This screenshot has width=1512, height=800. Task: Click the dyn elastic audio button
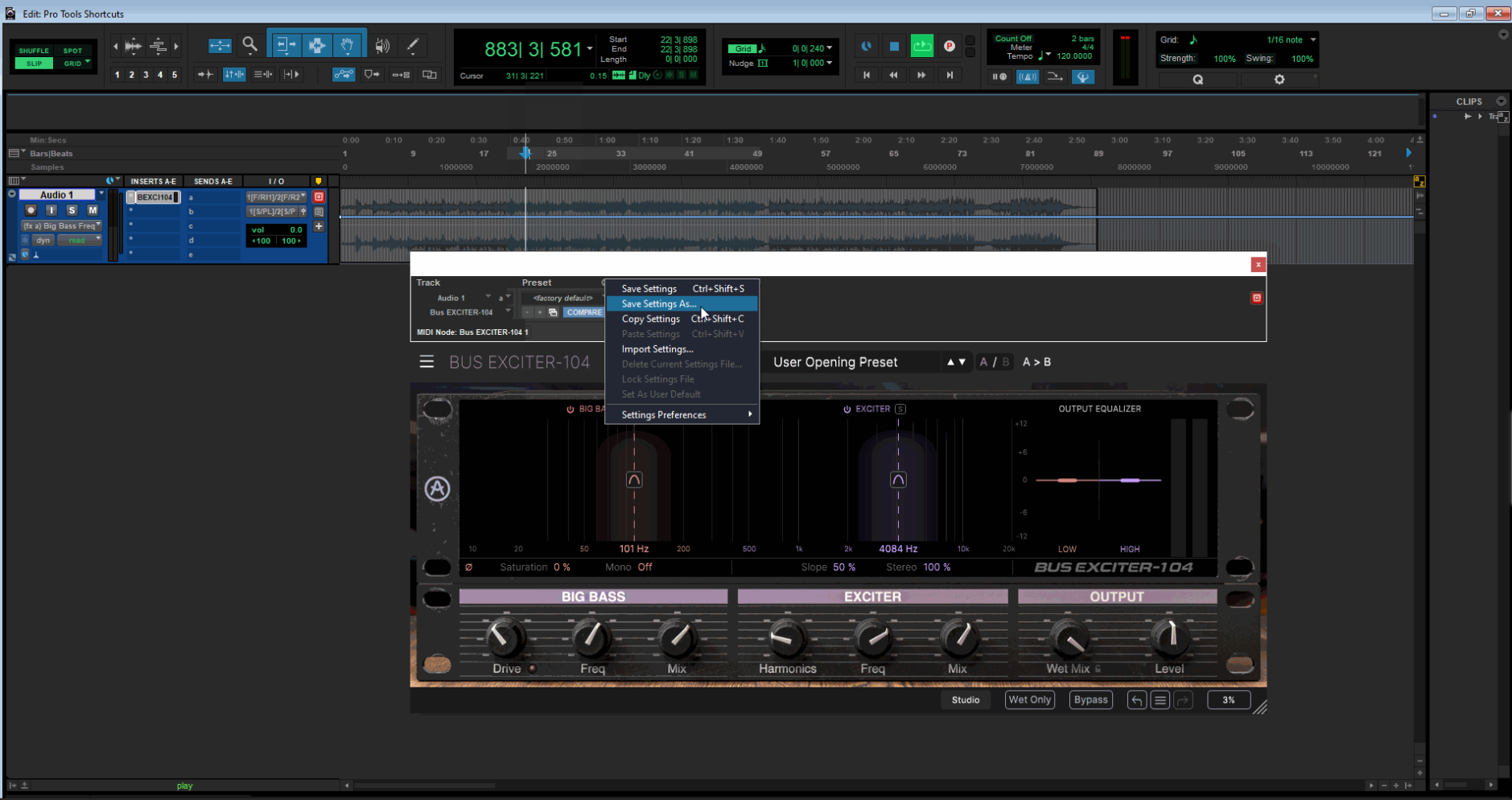click(x=43, y=240)
